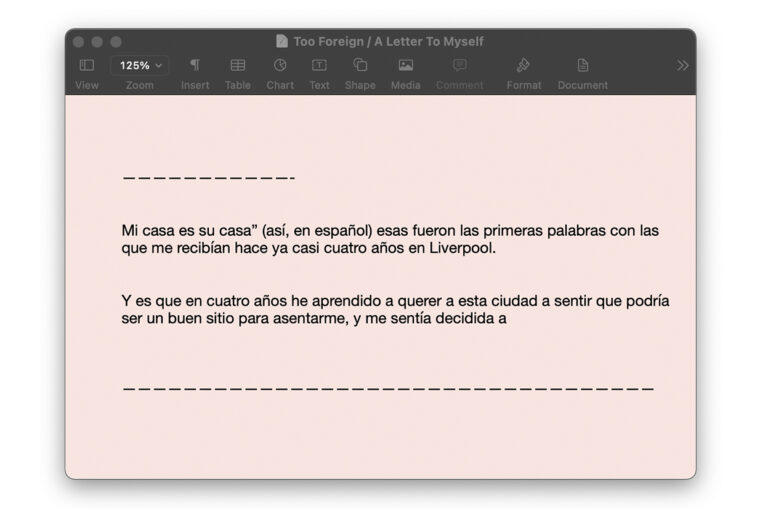Add a Table from the toolbar

[x=238, y=65]
